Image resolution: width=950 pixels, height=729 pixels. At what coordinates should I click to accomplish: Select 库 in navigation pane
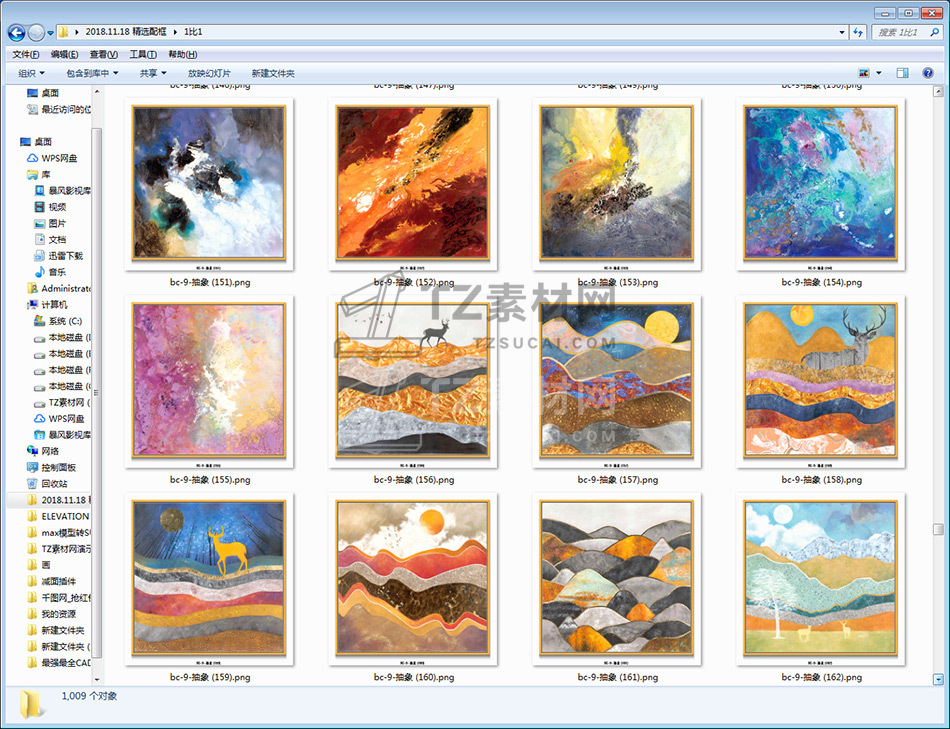pyautogui.click(x=39, y=175)
